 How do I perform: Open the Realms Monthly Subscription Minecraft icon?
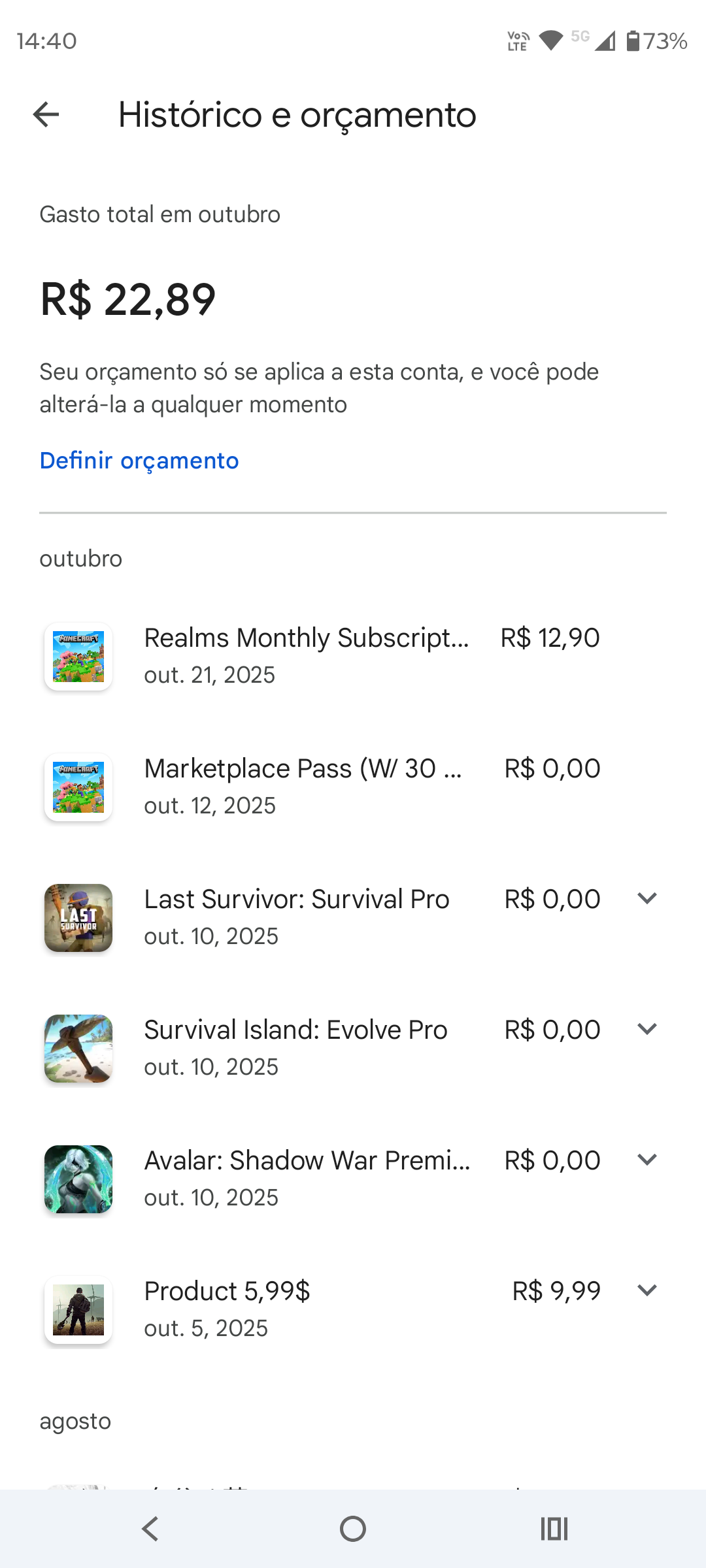click(78, 657)
